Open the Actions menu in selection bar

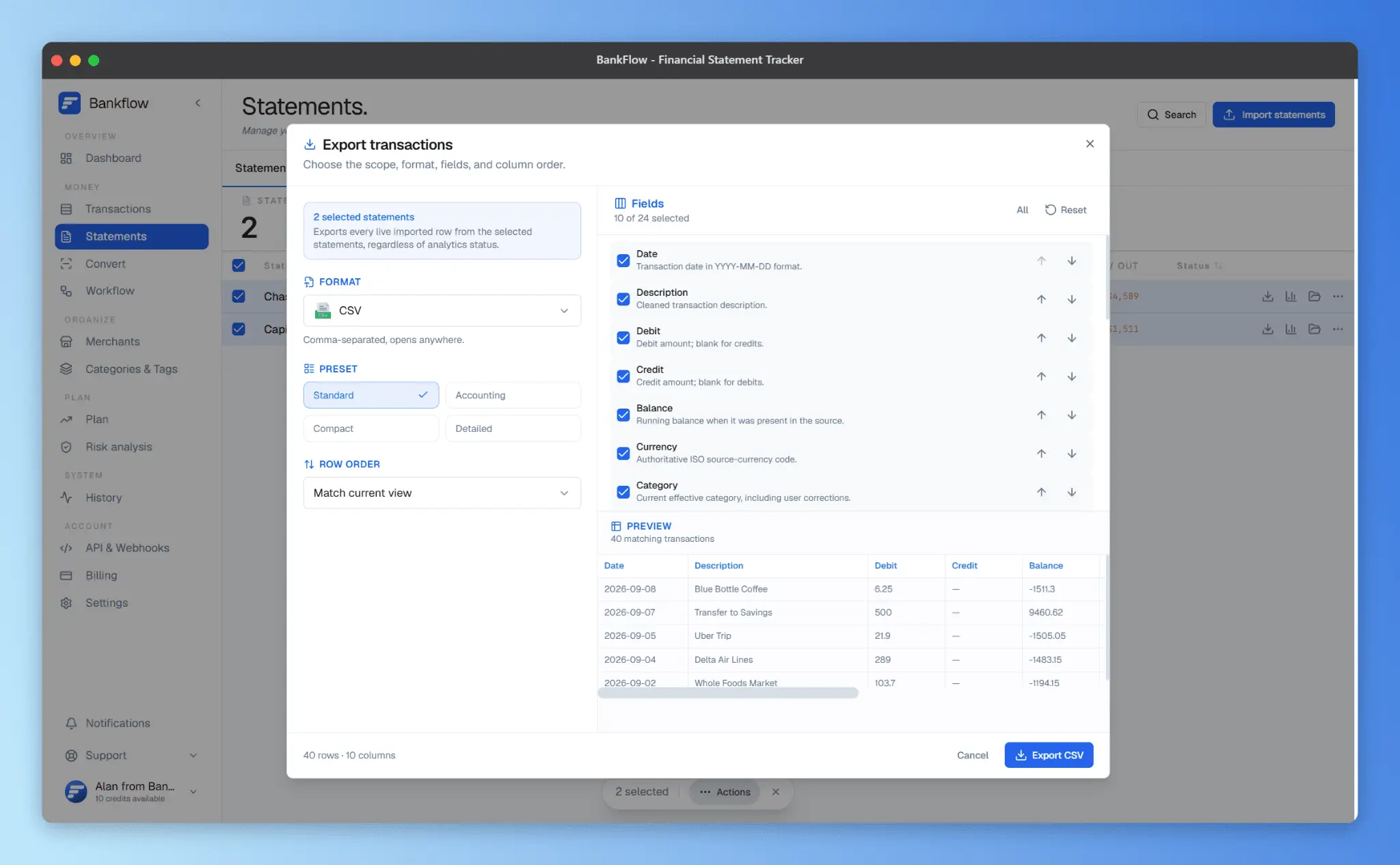[x=725, y=792]
